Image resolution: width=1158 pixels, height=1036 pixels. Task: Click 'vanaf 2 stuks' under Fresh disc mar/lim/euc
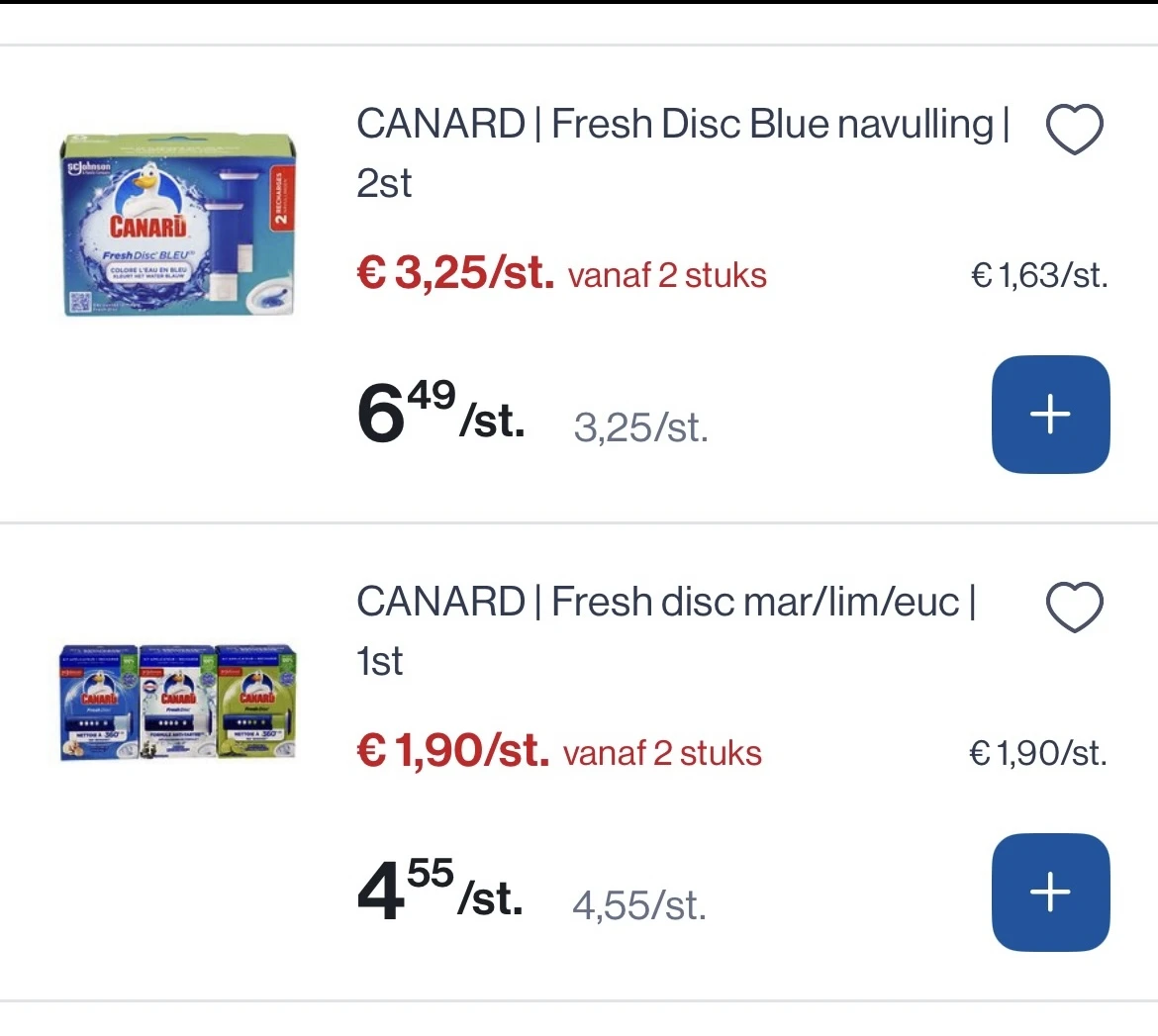tap(662, 754)
